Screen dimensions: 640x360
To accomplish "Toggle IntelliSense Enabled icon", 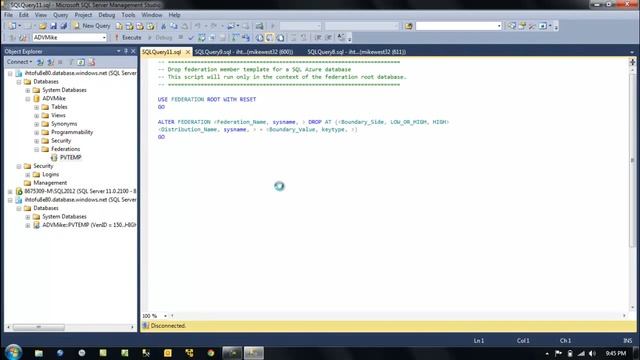I will tap(222, 38).
